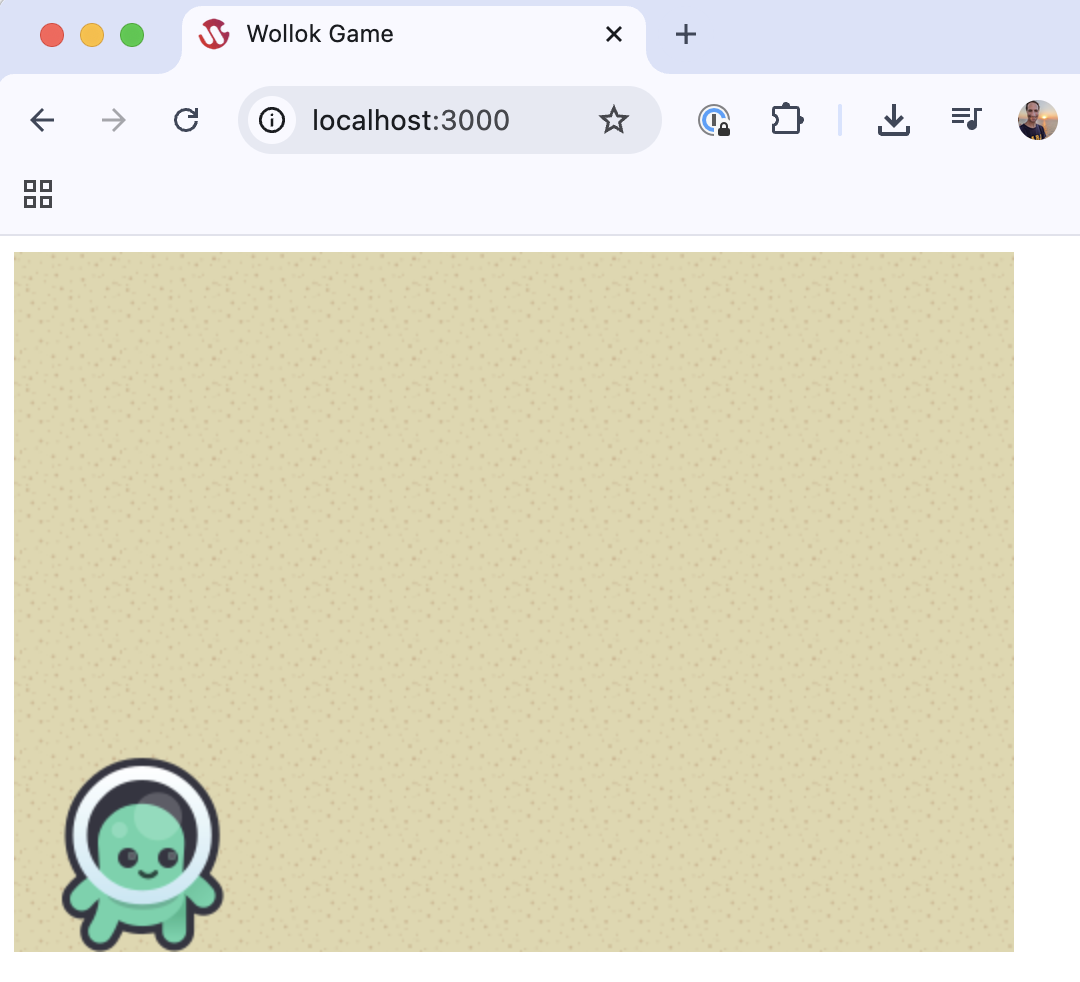Image resolution: width=1080 pixels, height=982 pixels.
Task: Go back to the previous page
Action: [x=42, y=121]
